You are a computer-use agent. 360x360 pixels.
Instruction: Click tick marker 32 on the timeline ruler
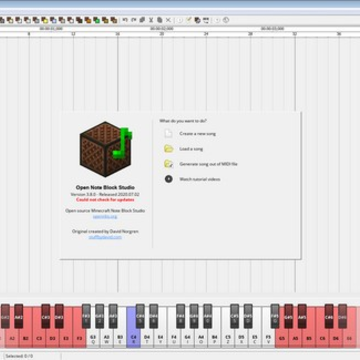295,34
